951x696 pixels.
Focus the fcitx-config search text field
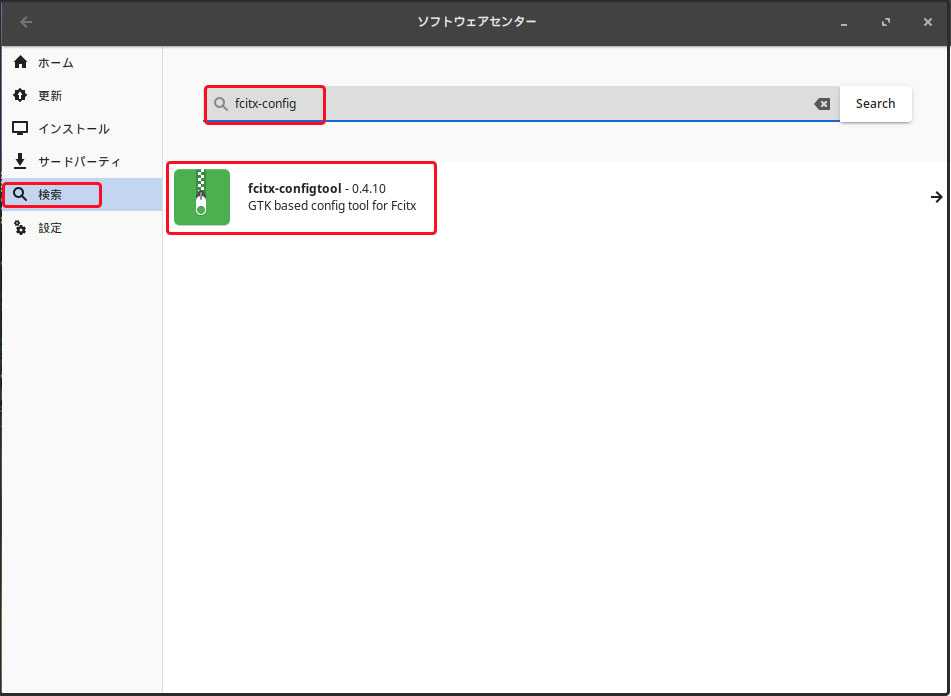(520, 104)
